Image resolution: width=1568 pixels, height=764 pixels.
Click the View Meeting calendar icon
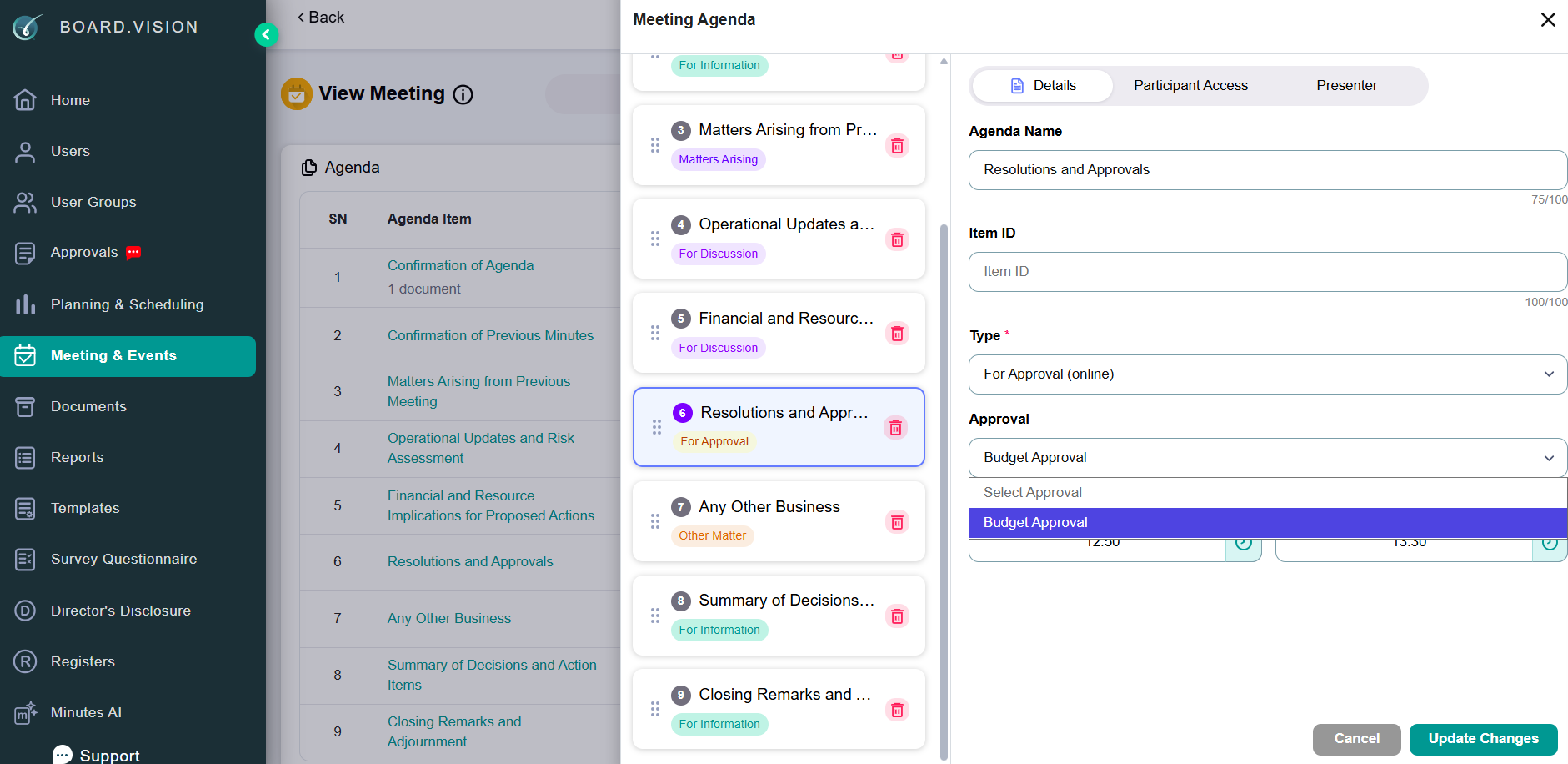pos(297,94)
